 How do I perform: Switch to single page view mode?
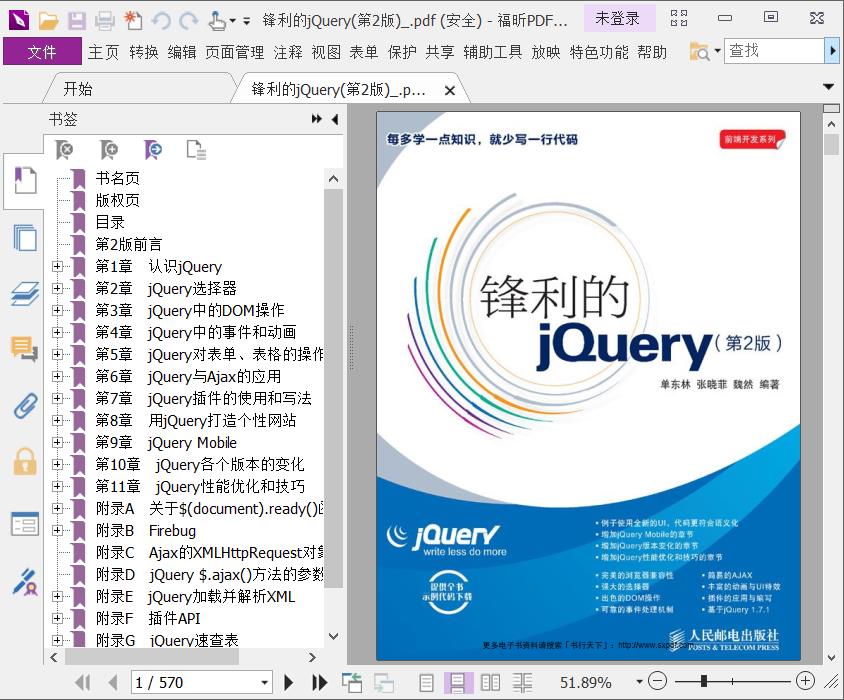(426, 683)
